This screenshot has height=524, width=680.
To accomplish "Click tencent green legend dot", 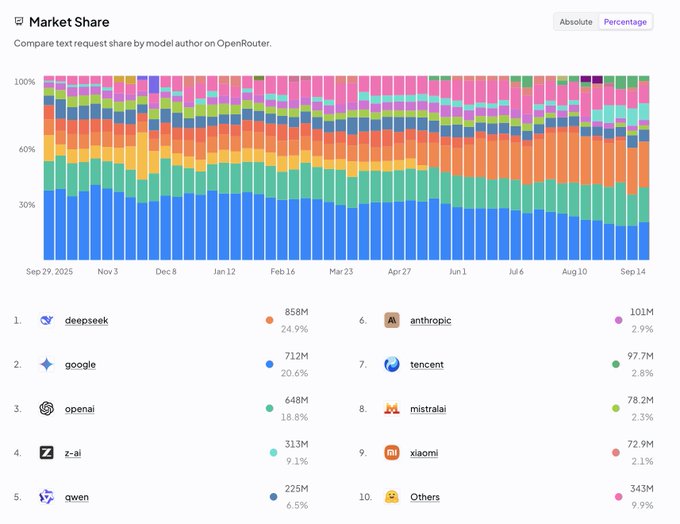I will (615, 364).
